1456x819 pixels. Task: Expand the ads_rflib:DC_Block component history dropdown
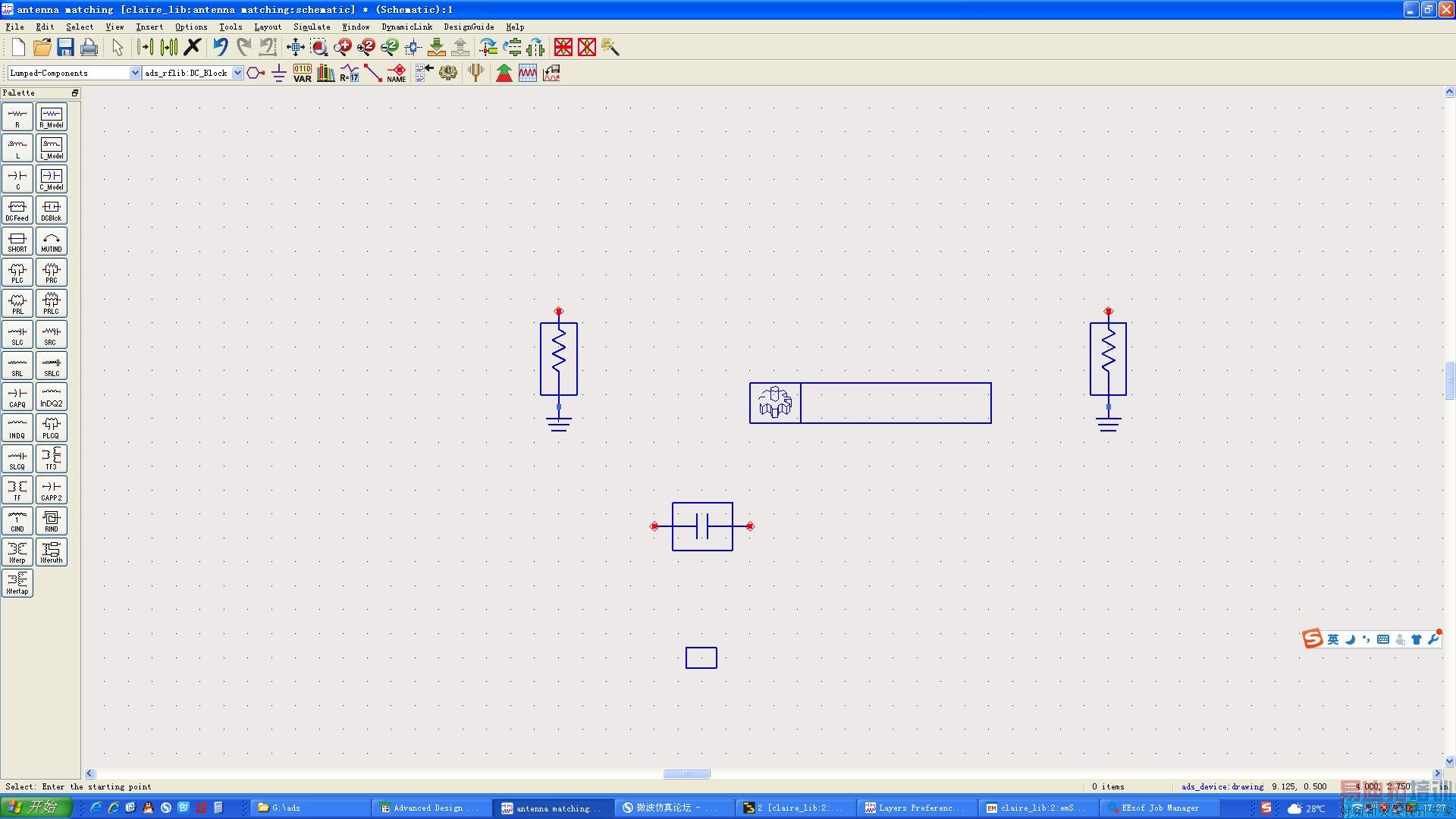pyautogui.click(x=237, y=73)
